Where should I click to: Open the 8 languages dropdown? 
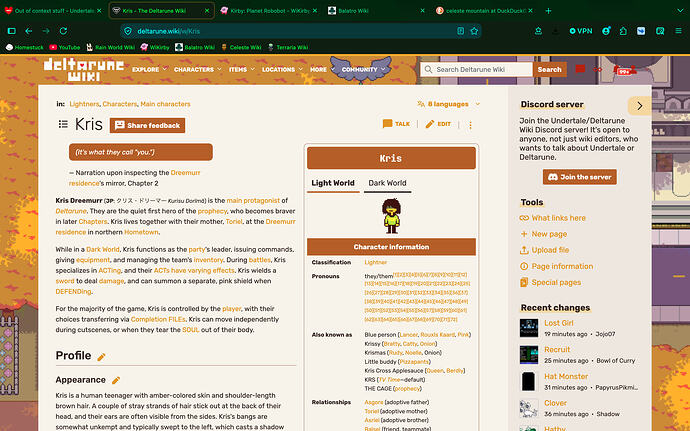point(448,104)
